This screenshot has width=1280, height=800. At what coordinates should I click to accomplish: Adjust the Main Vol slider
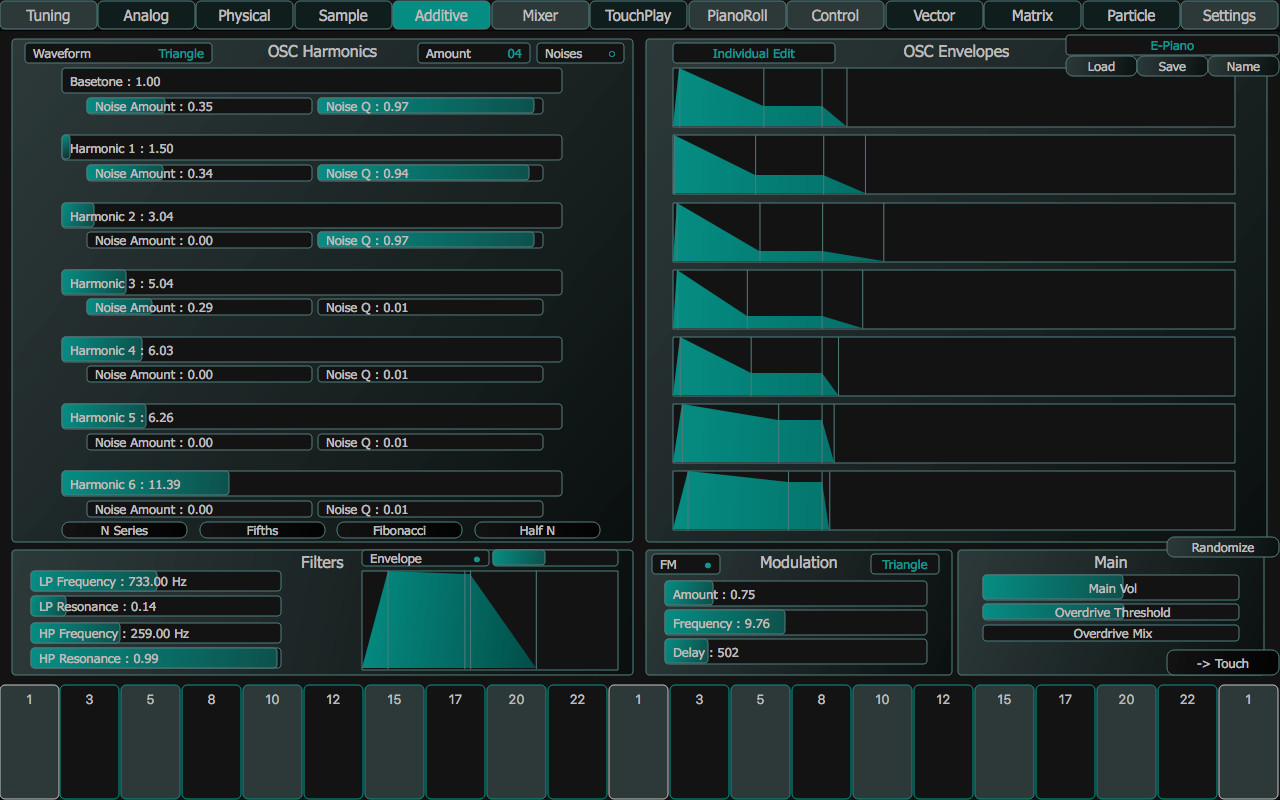click(1110, 587)
